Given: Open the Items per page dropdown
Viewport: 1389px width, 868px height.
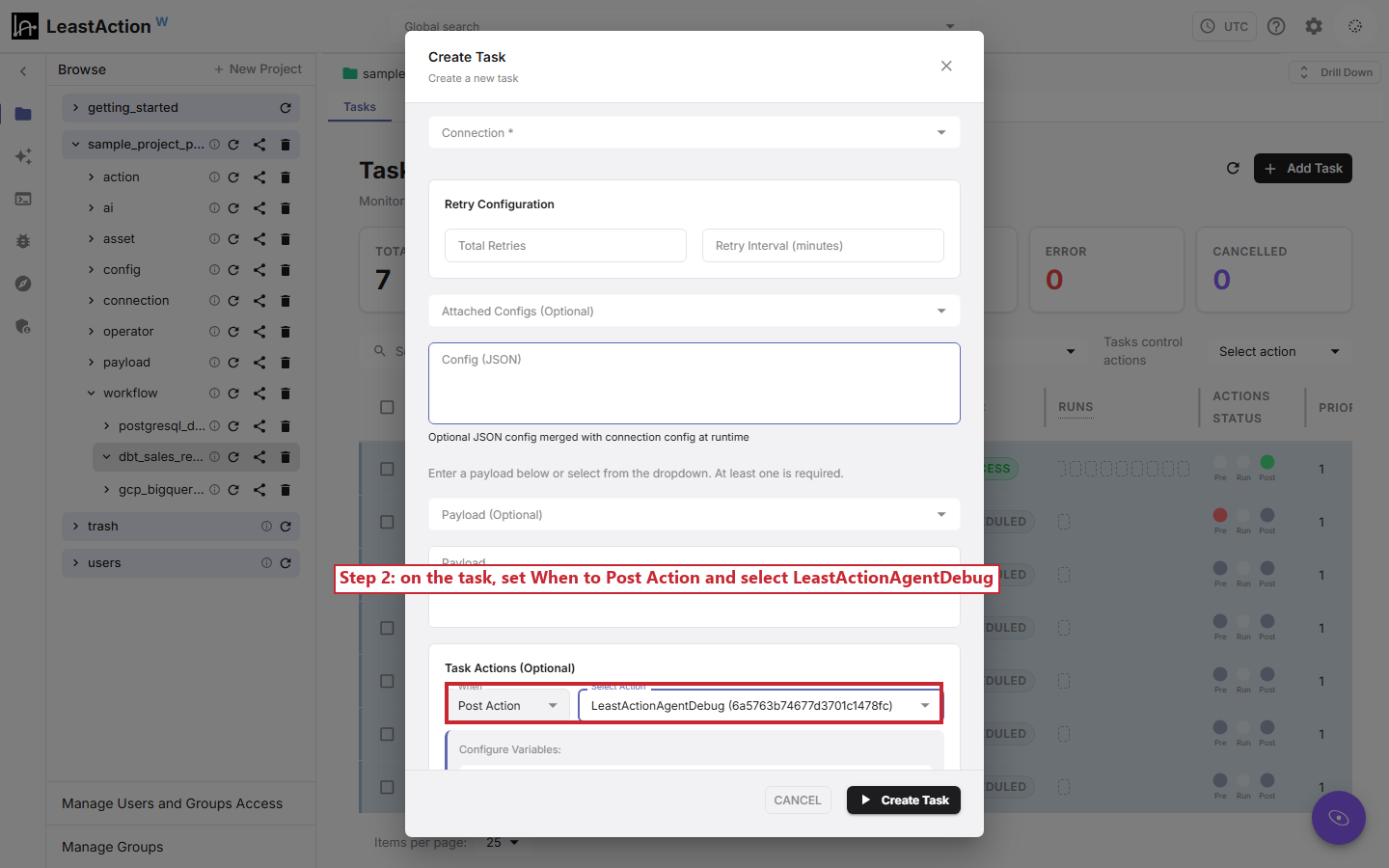Looking at the screenshot, I should click(503, 843).
